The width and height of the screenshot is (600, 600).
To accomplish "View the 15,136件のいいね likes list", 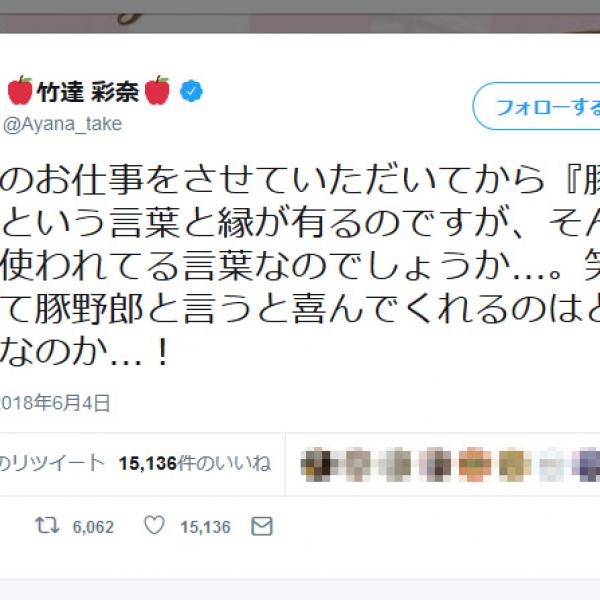I will [195, 463].
